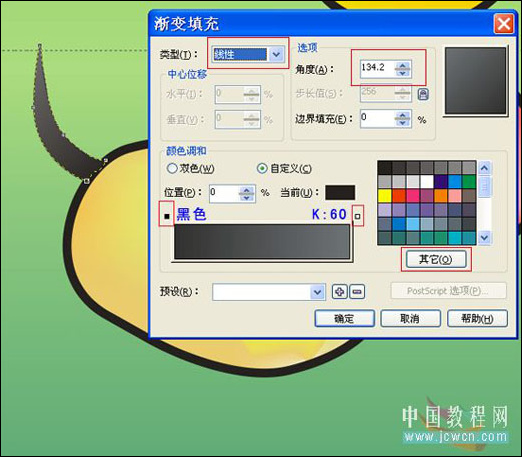Screen dimensions: 522x457
Task: Increase 位置 position with up arrow
Action: pyautogui.click(x=247, y=190)
